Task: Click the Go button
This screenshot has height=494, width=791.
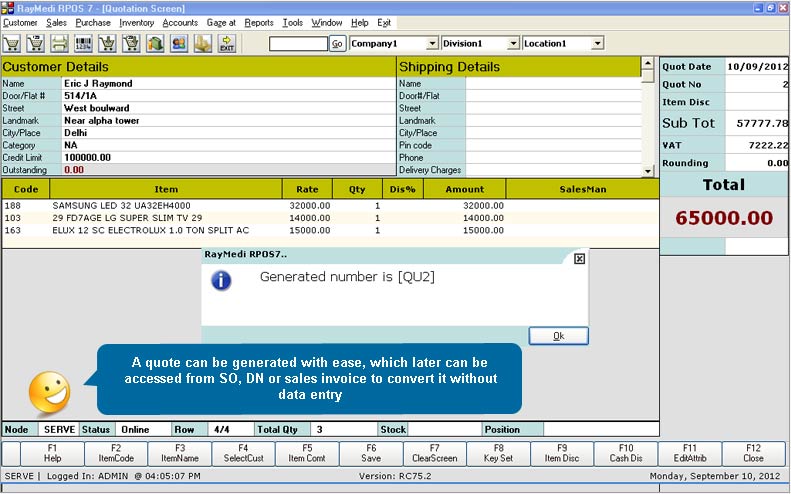Action: [x=337, y=44]
